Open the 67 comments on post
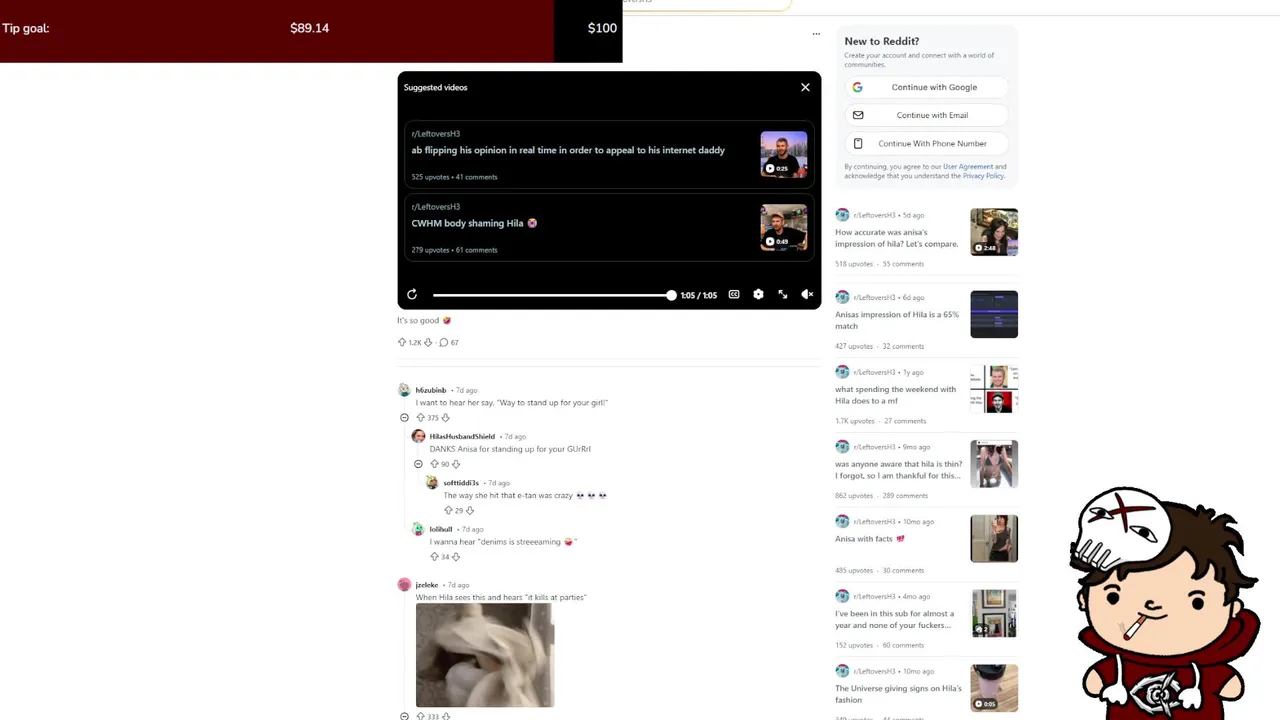1280x720 pixels. pos(449,342)
